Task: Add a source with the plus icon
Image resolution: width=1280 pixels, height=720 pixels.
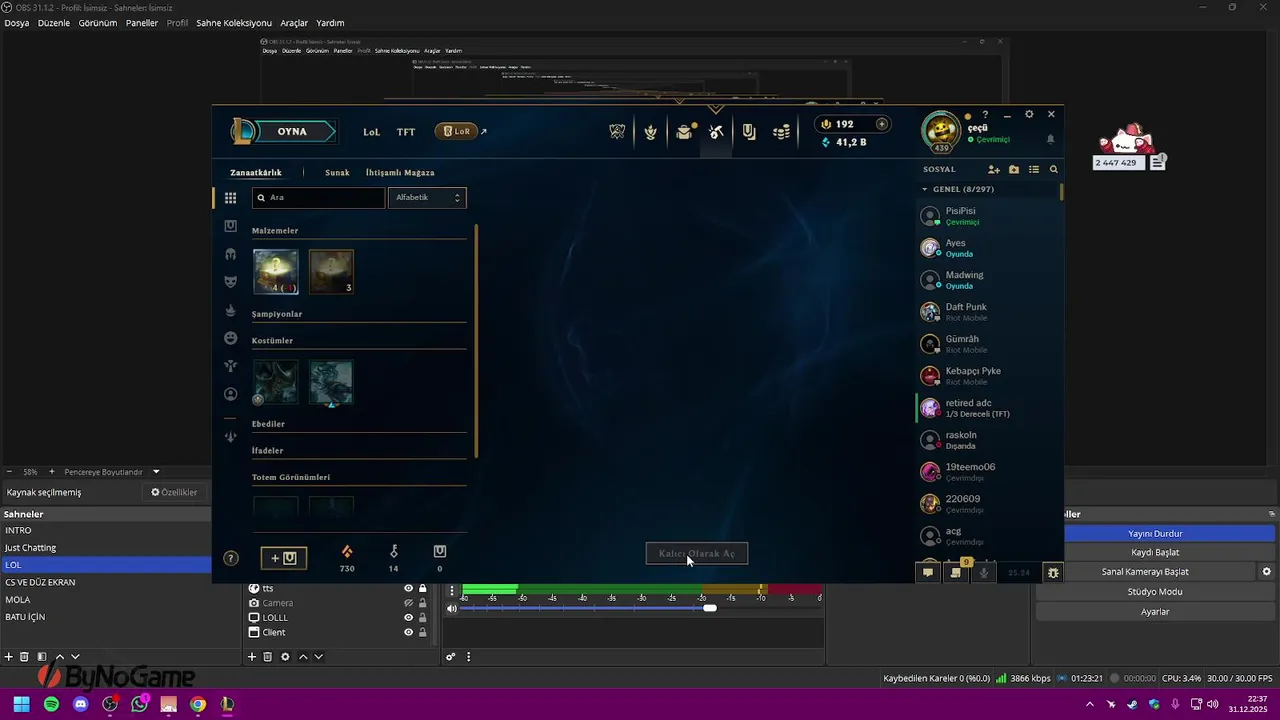Action: pyautogui.click(x=252, y=657)
